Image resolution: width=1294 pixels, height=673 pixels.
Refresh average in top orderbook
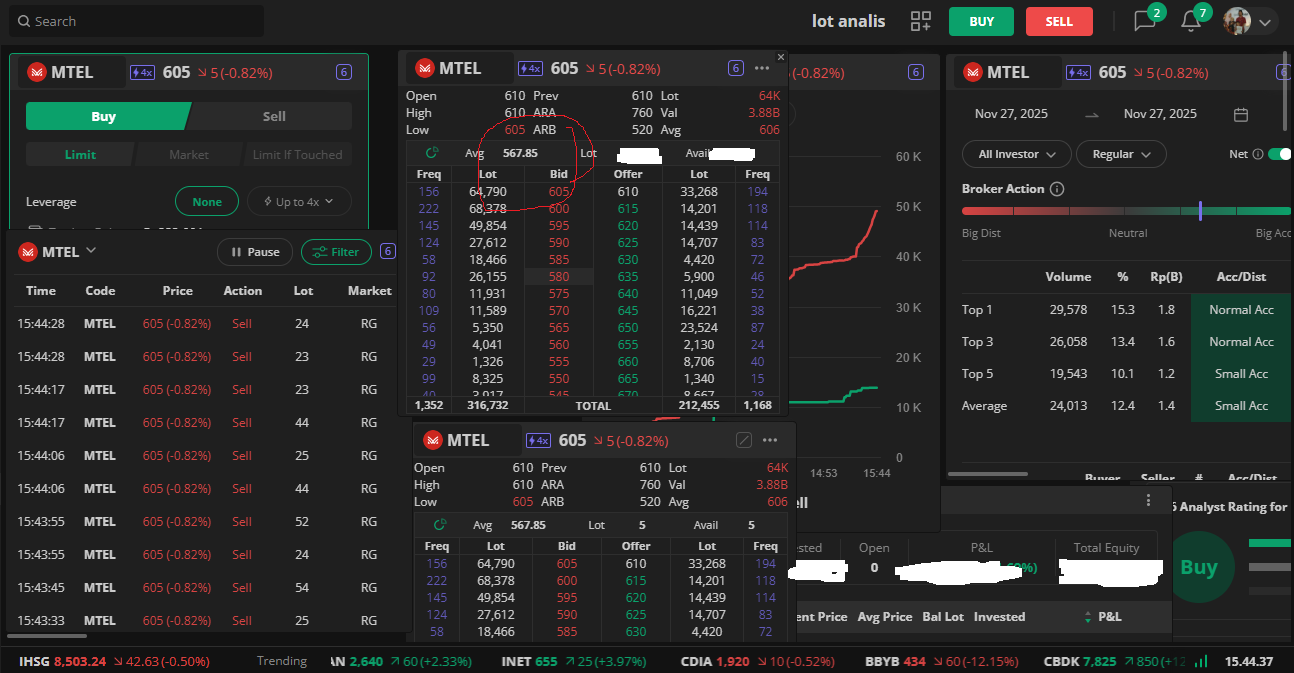click(432, 153)
